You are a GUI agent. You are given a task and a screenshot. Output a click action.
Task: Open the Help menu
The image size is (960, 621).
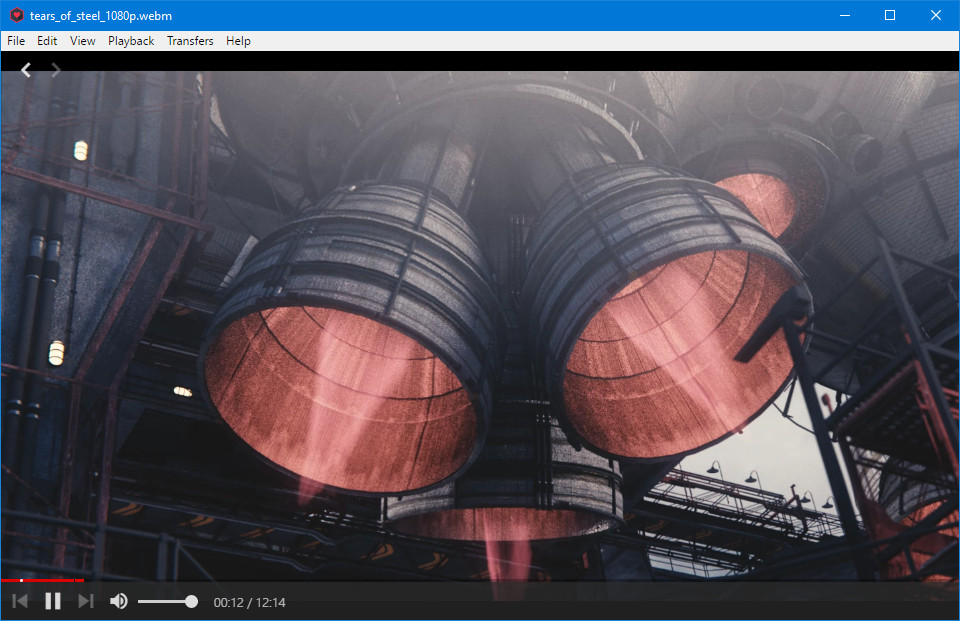238,41
